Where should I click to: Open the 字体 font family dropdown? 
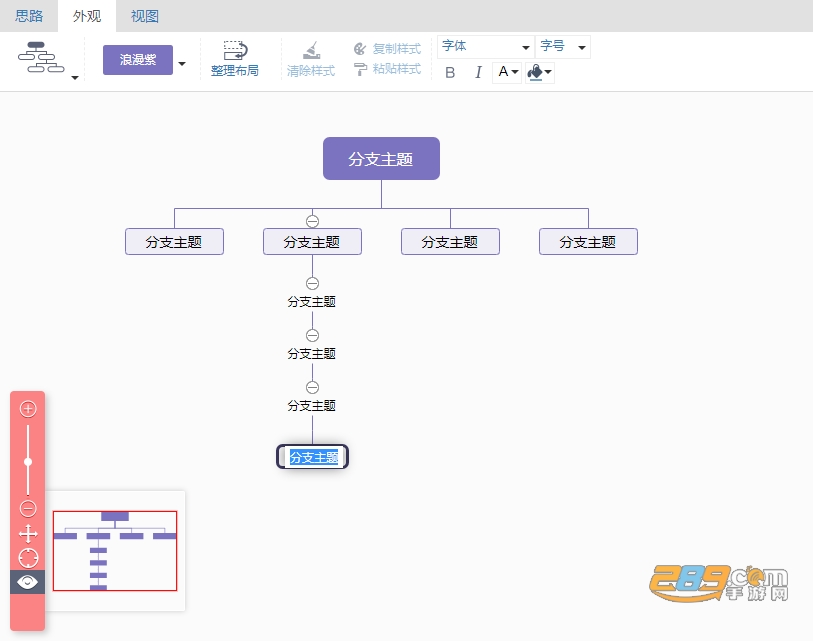pos(486,47)
